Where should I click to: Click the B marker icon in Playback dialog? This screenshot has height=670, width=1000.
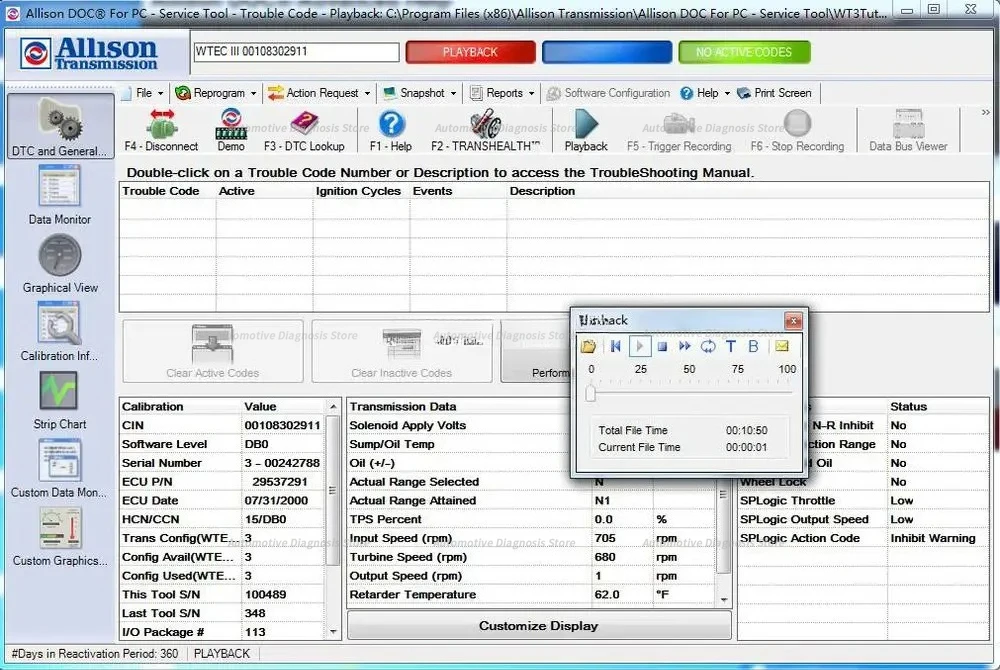[753, 346]
